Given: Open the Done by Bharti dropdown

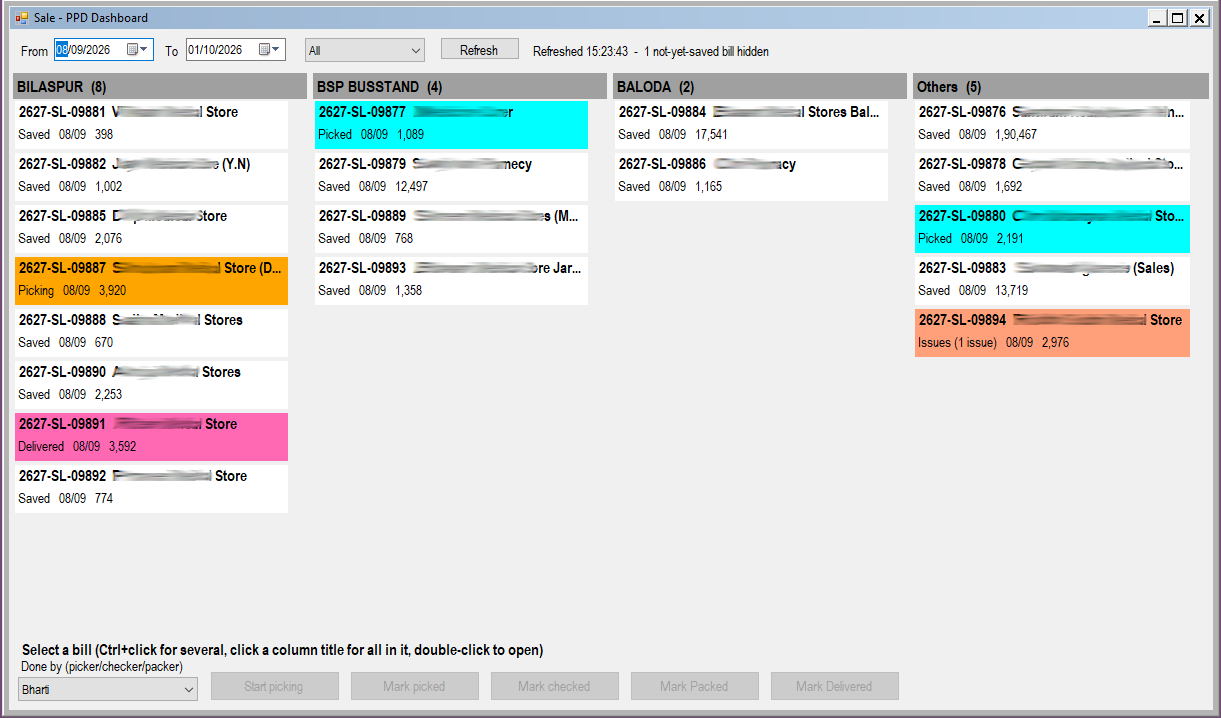Looking at the screenshot, I should pyautogui.click(x=108, y=689).
